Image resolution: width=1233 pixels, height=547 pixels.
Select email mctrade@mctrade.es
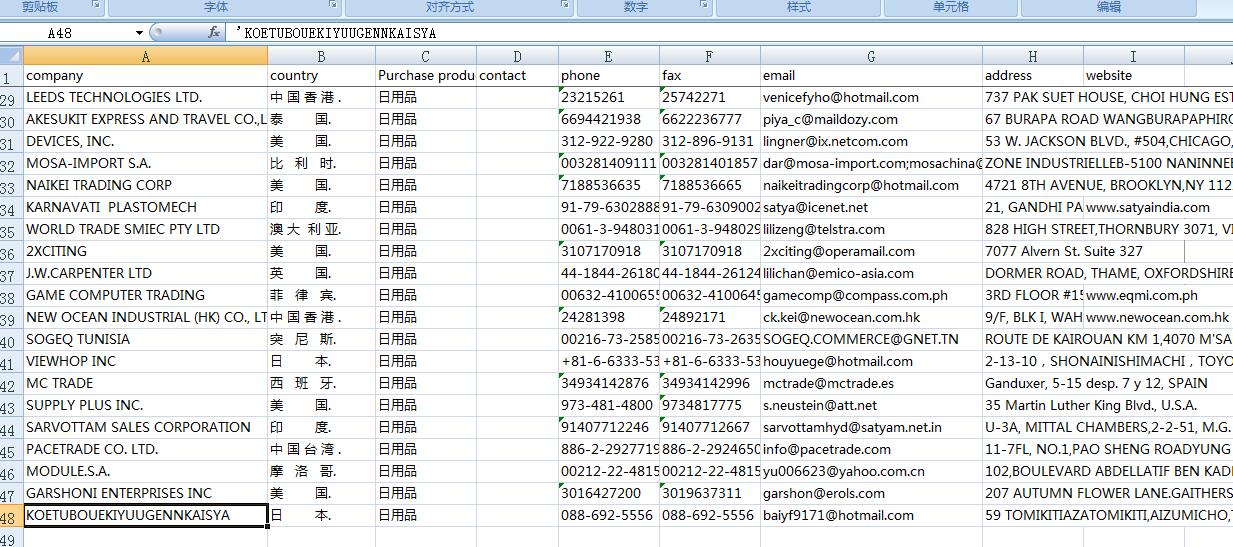tap(871, 384)
